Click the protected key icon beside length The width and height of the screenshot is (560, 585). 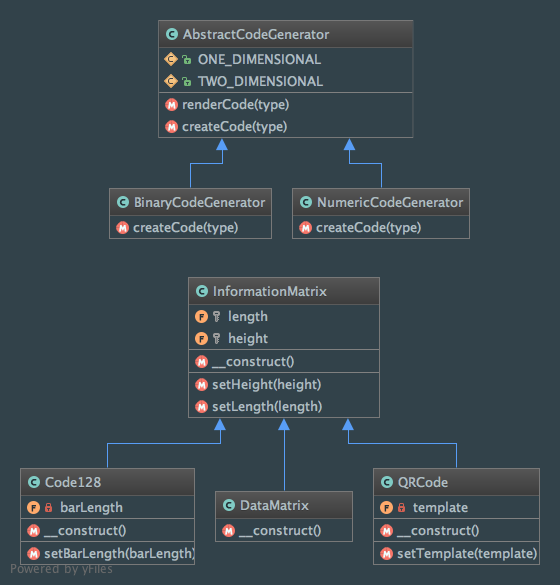(x=216, y=317)
